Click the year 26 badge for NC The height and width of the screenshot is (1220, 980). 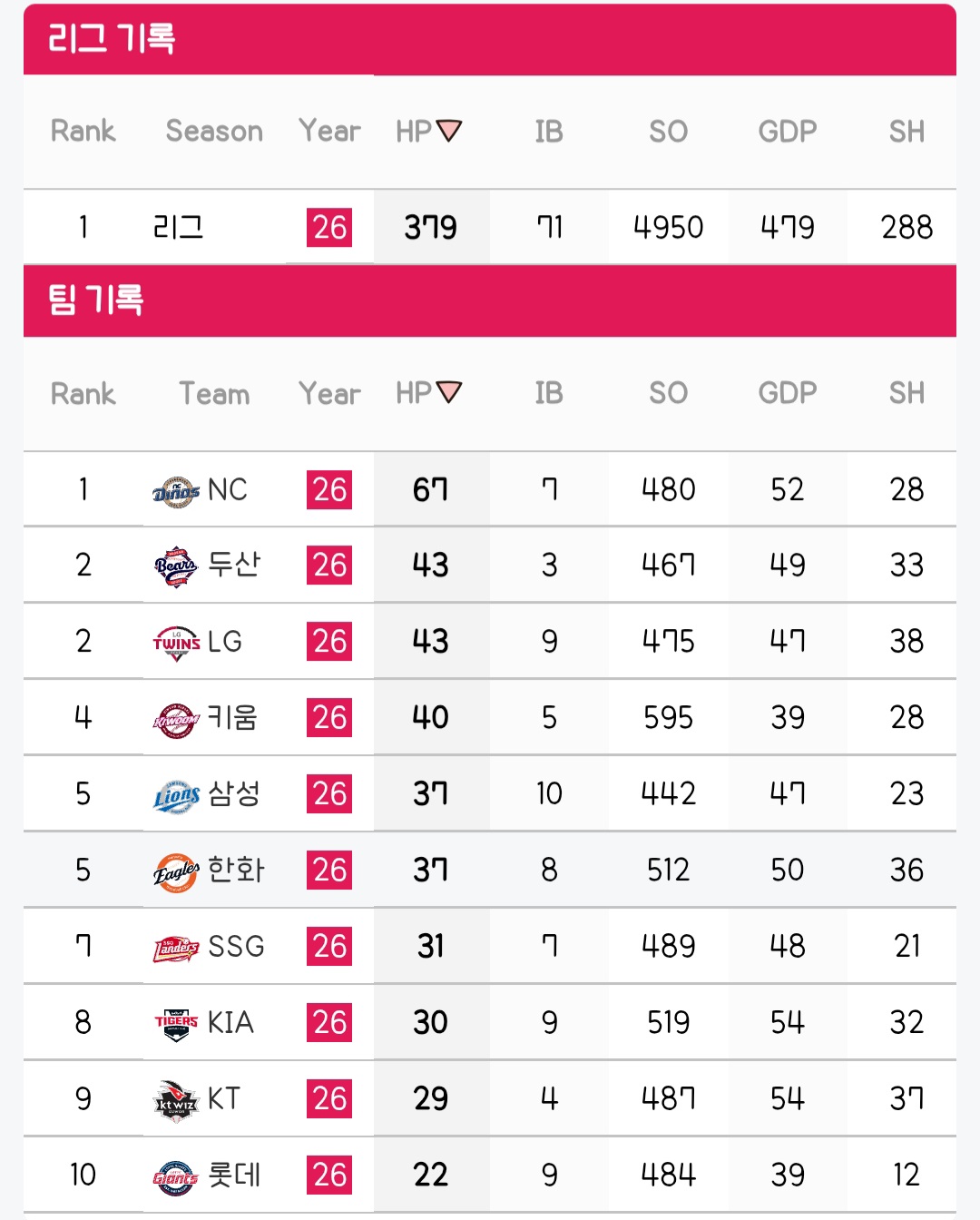click(x=329, y=490)
